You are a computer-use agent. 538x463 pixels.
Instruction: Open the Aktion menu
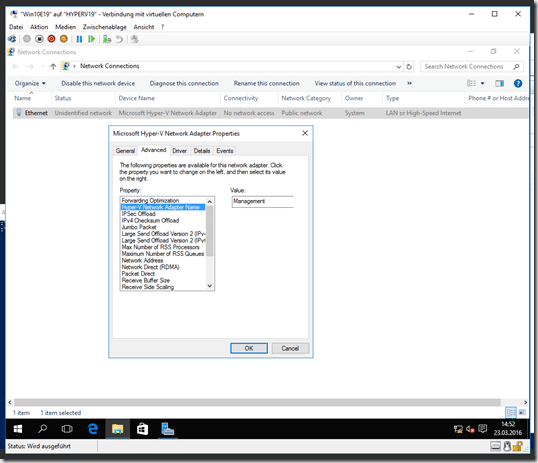tap(39, 27)
